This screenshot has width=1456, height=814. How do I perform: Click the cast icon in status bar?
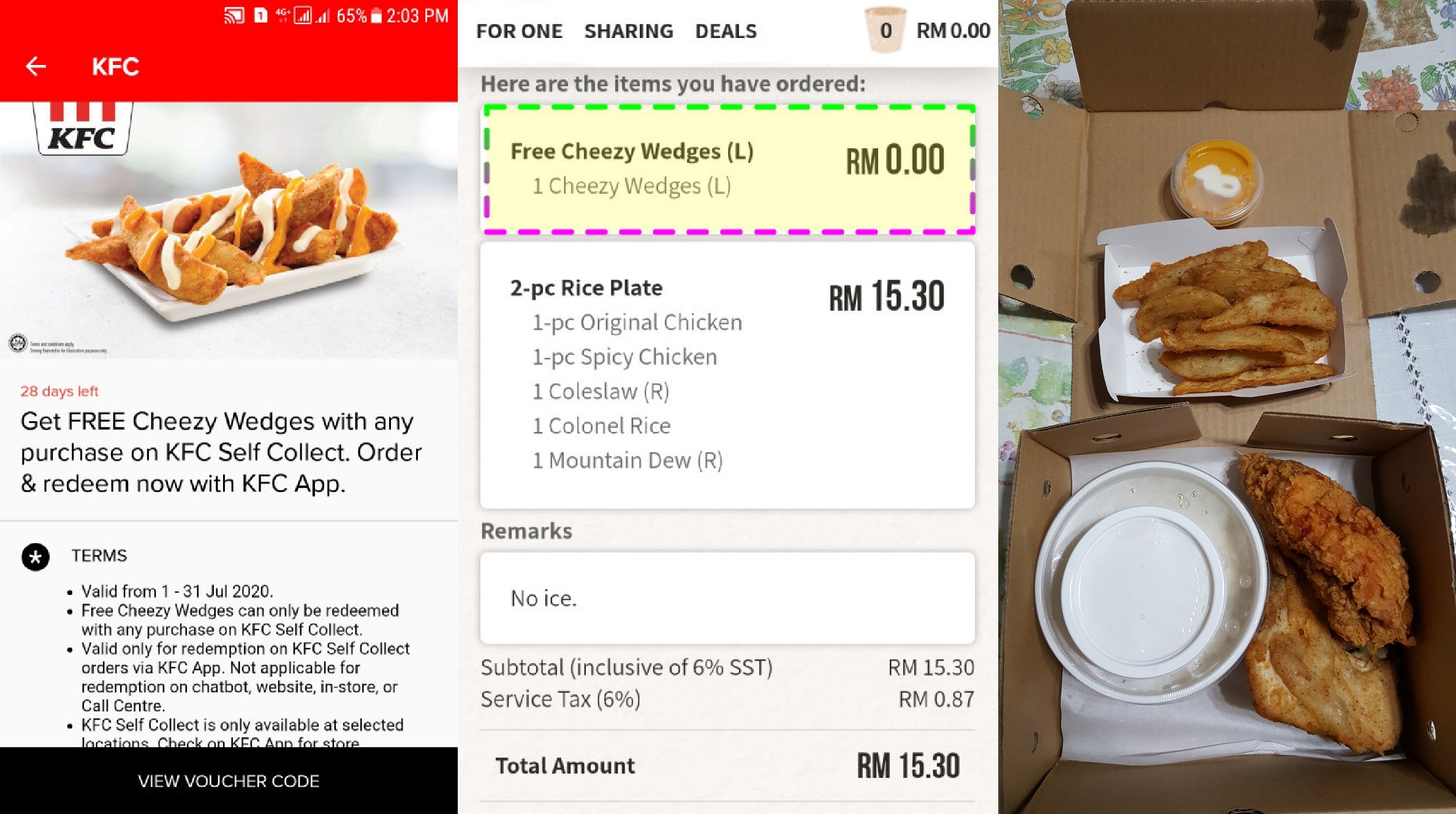pos(234,16)
